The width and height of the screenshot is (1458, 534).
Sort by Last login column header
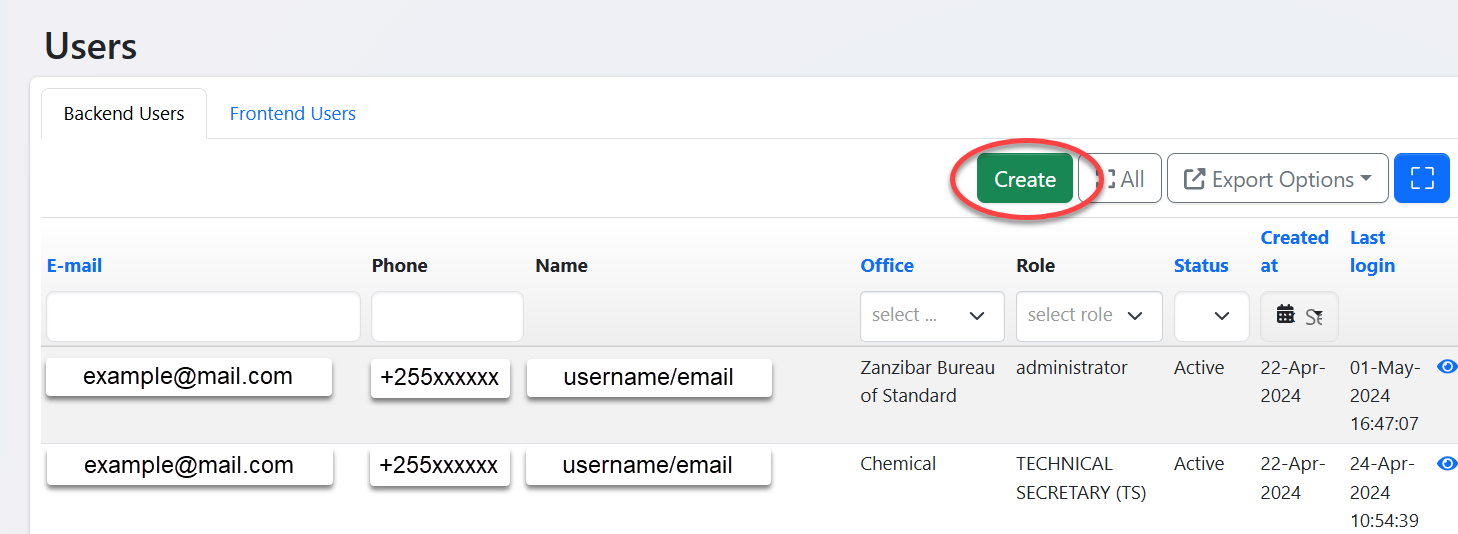pyautogui.click(x=1371, y=251)
